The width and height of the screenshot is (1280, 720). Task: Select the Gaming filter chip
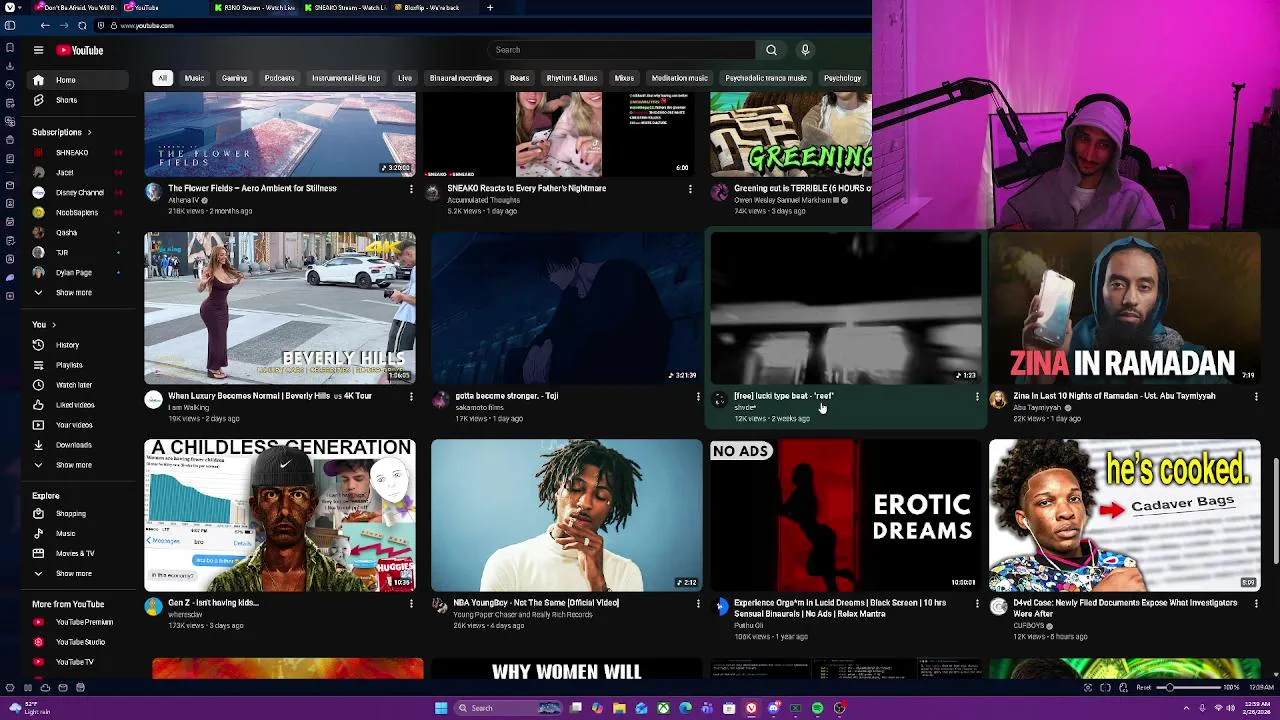(234, 78)
